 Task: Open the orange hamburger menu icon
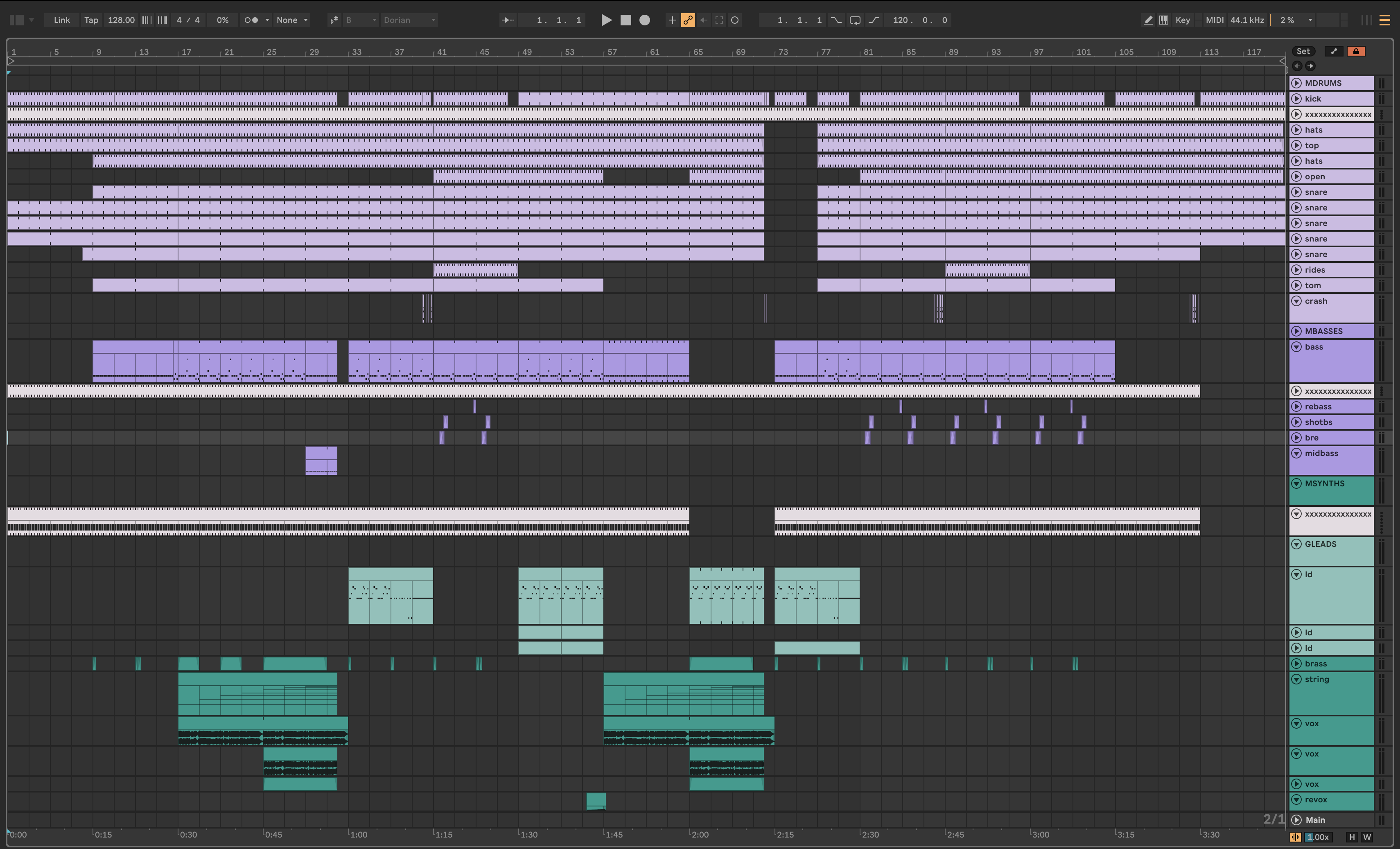pos(1385,20)
